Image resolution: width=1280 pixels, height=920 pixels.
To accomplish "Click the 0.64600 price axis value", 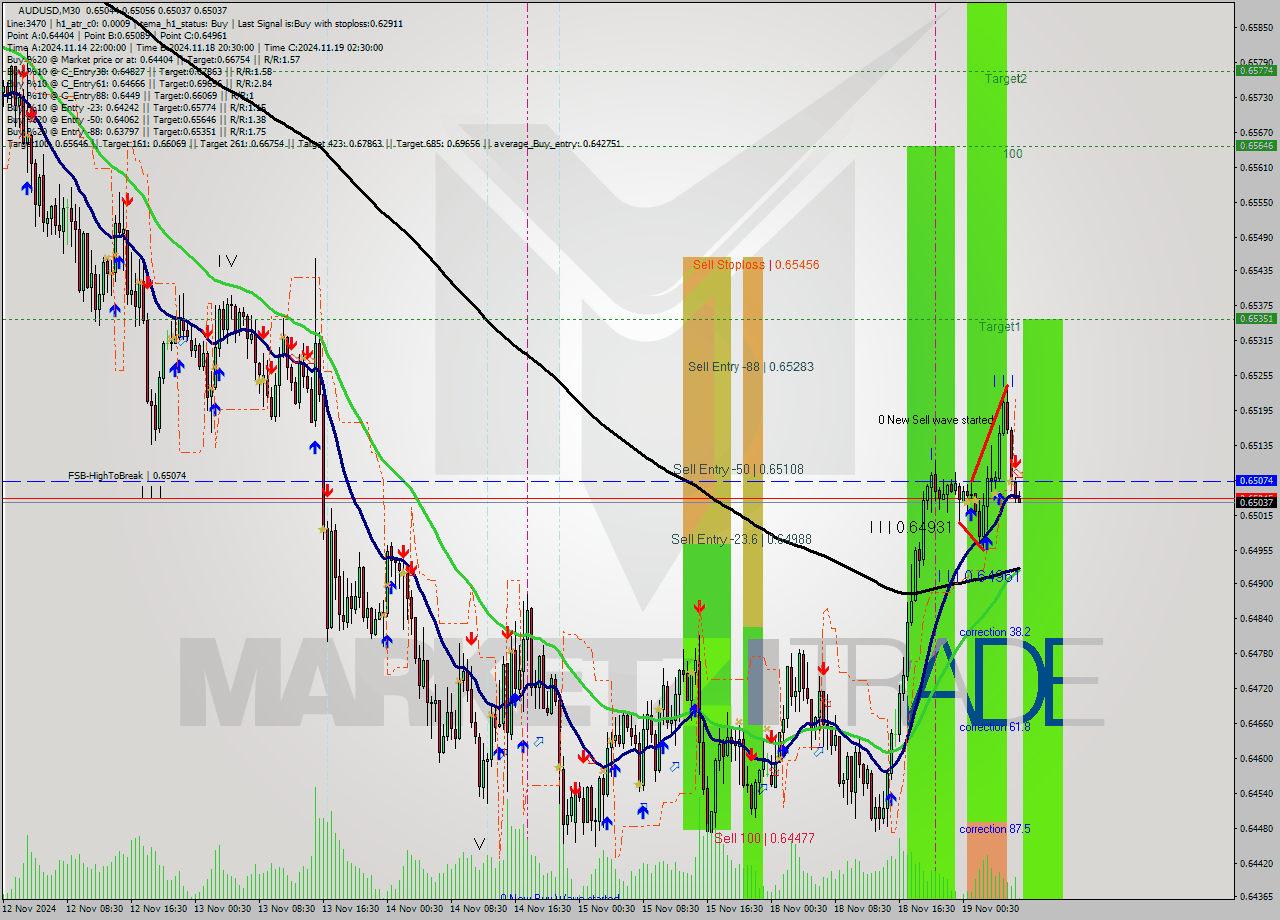I will click(x=1256, y=758).
